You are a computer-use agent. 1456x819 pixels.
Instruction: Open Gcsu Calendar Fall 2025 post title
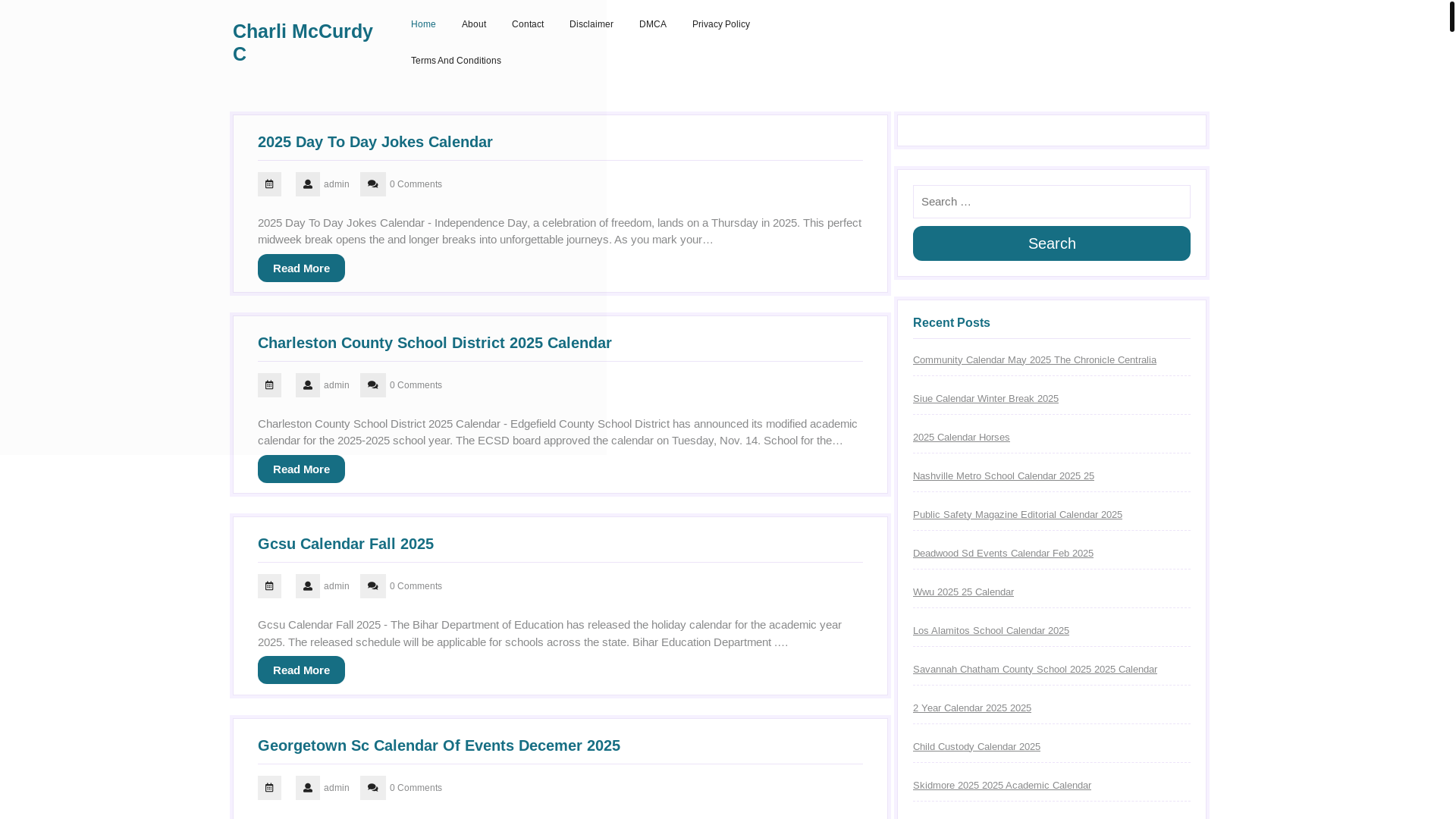click(x=346, y=544)
